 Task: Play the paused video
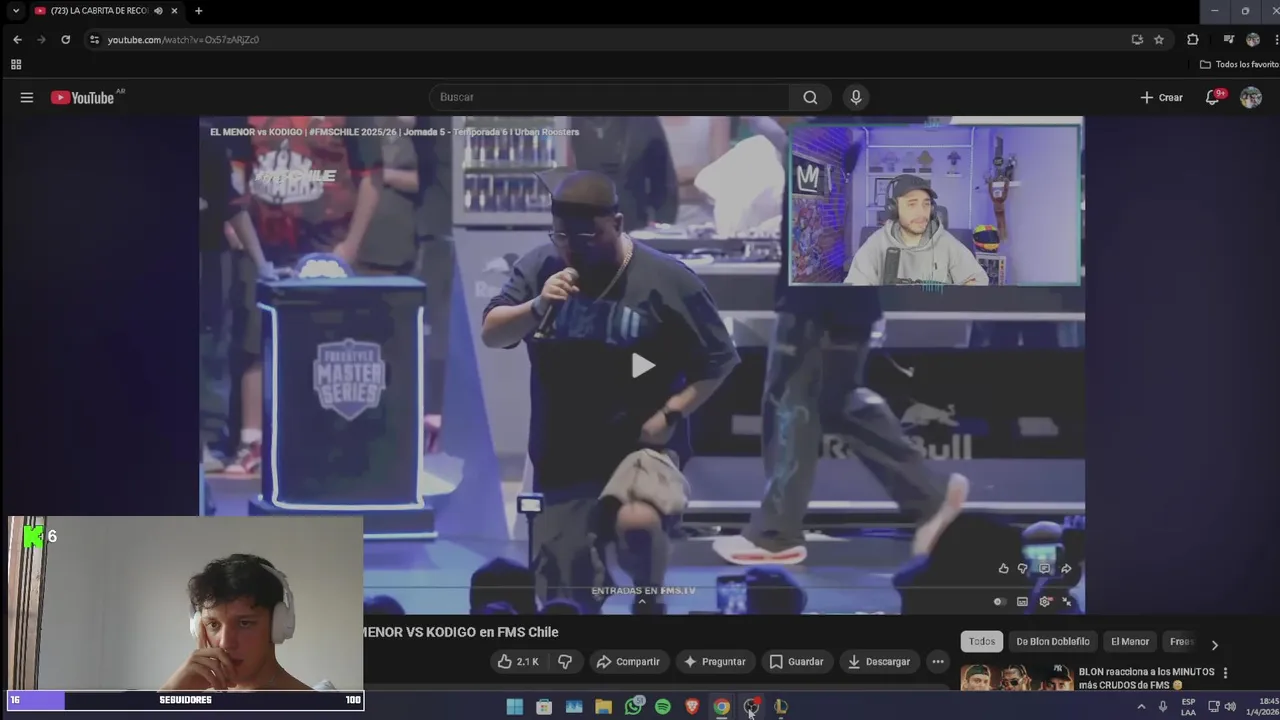[x=643, y=366]
